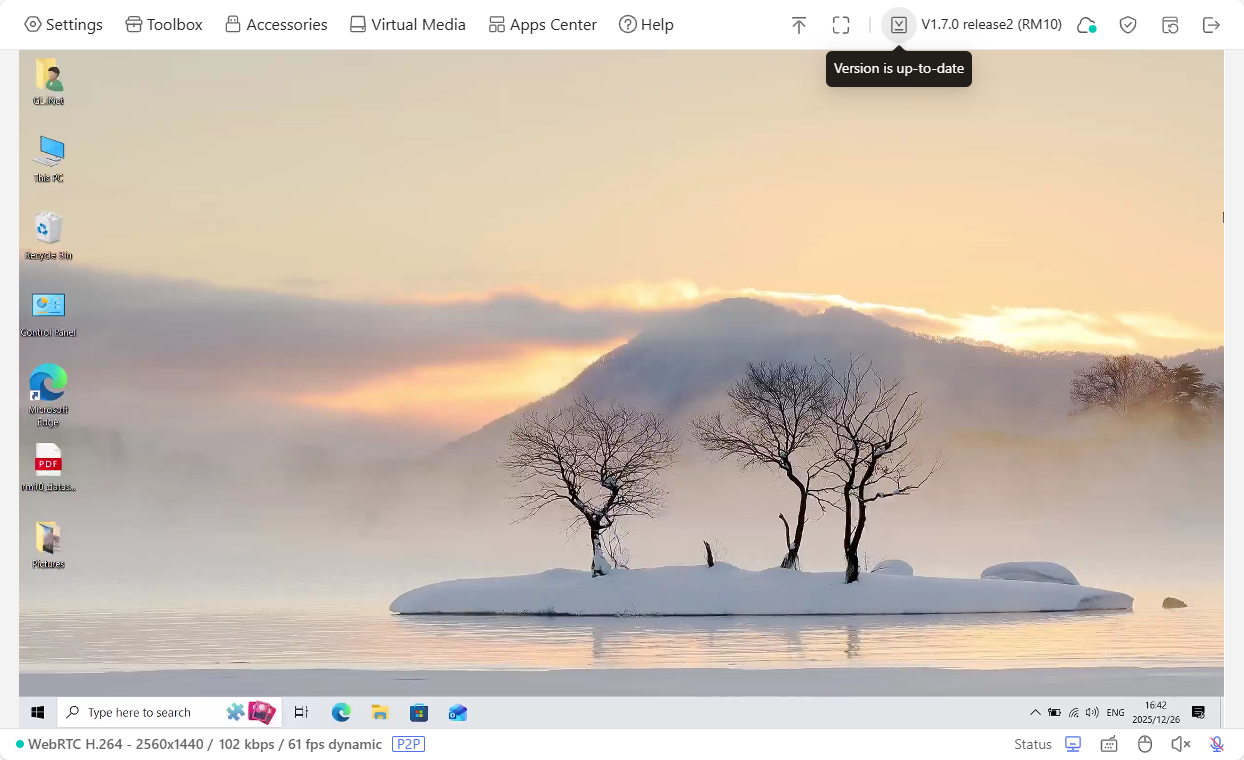Open the Accessories menu
Screen dimensions: 1244x760
[x=276, y=25]
